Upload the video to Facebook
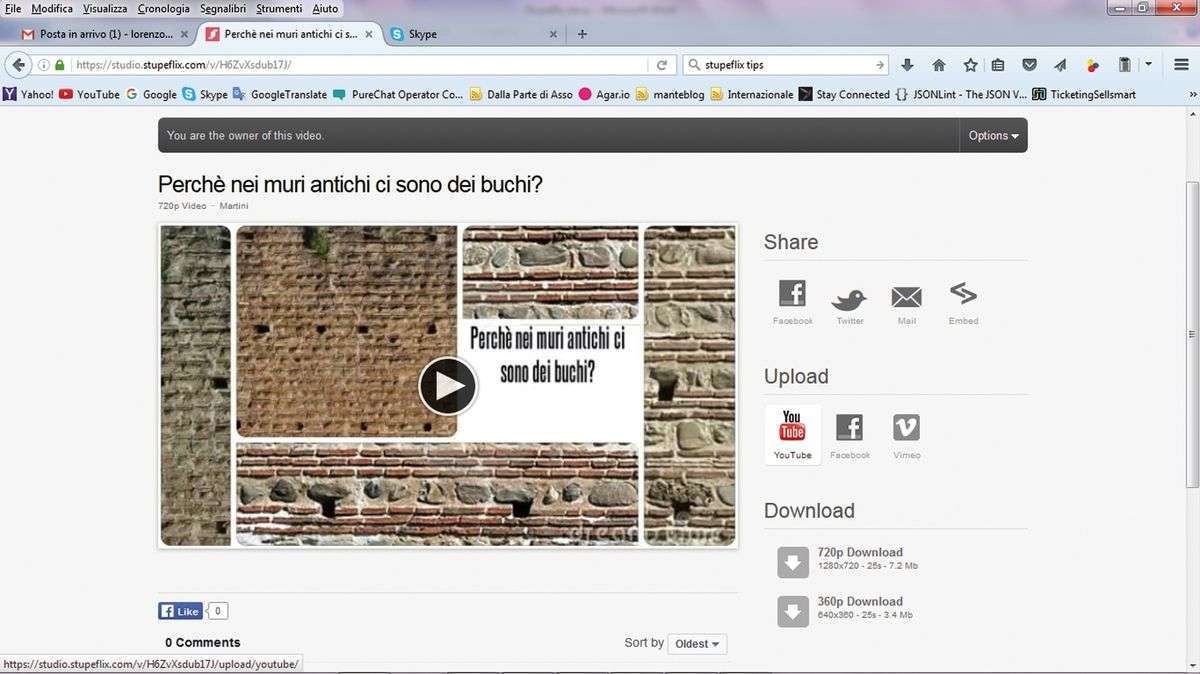 [x=849, y=435]
